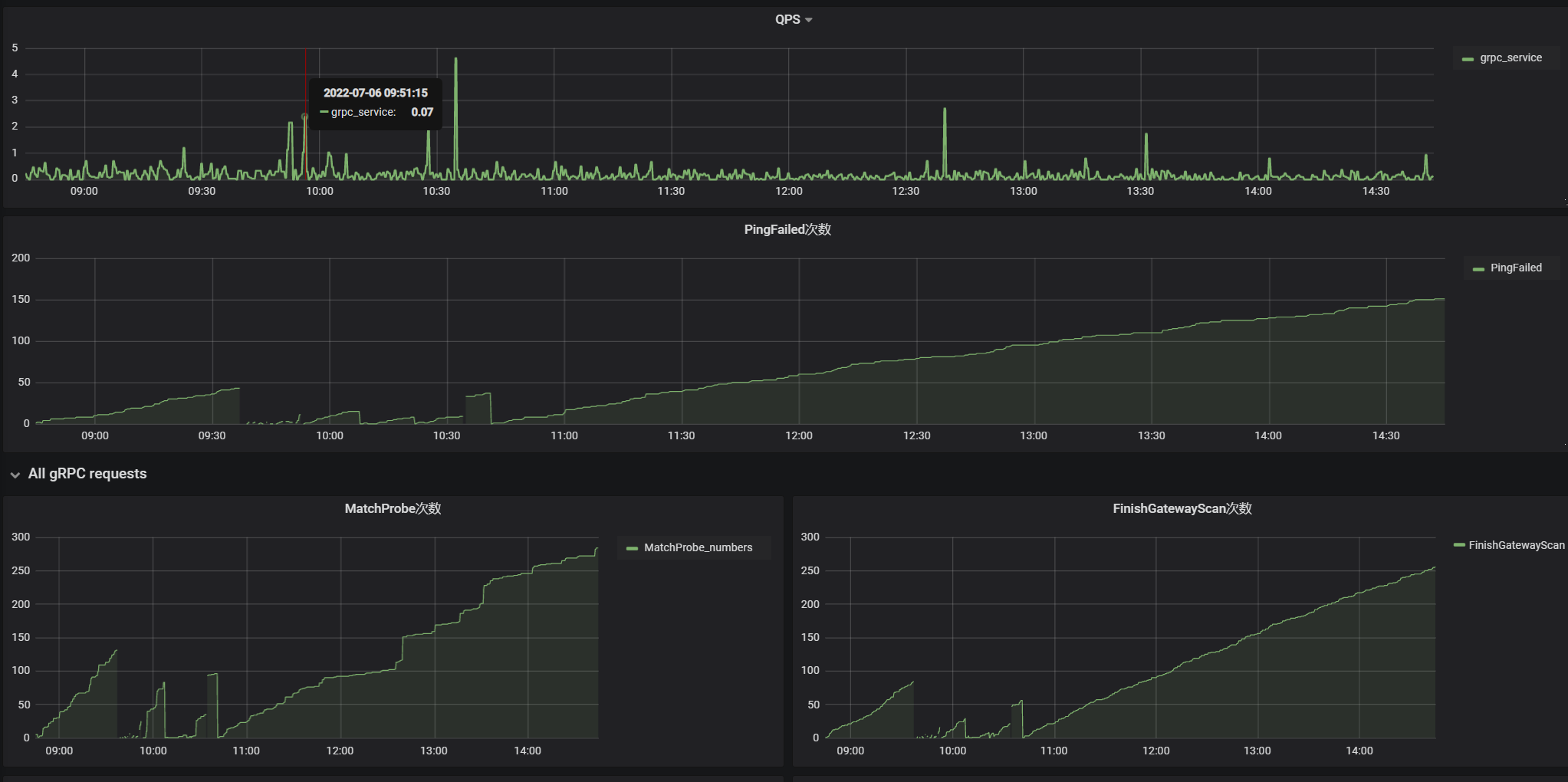Click MatchProbe_numbers legend color swatch
Viewport: 1568px width, 782px height.
[x=632, y=548]
